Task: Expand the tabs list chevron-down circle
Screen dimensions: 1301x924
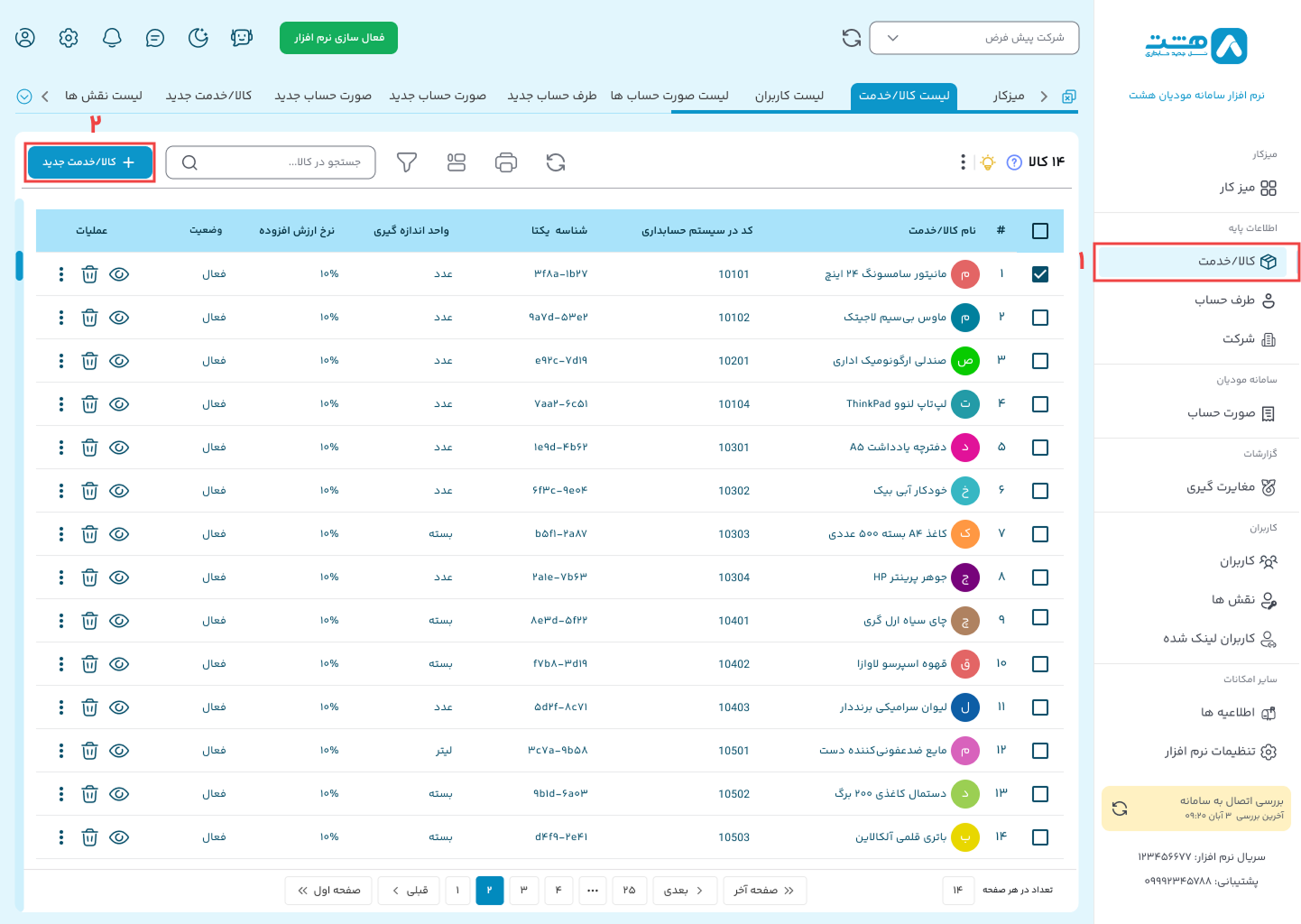Action: click(x=24, y=97)
